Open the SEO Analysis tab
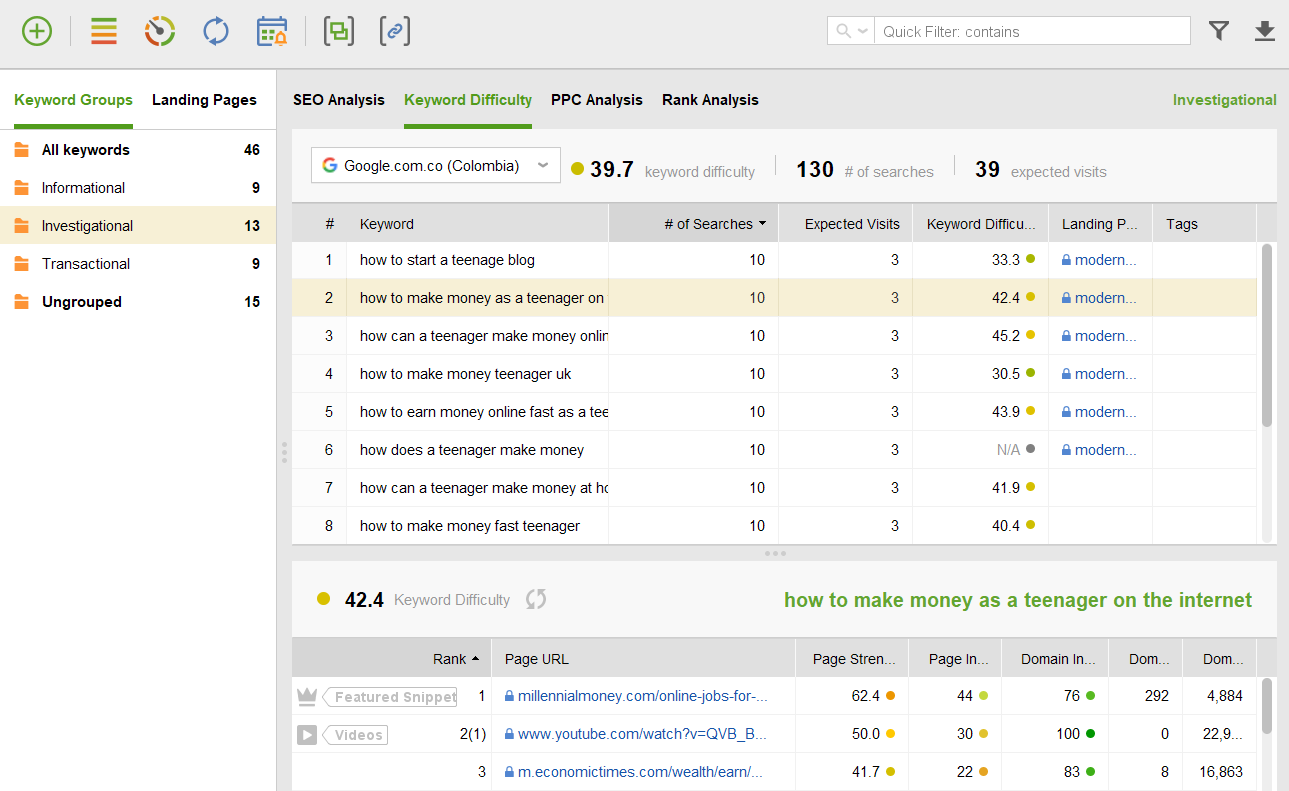 [x=339, y=100]
